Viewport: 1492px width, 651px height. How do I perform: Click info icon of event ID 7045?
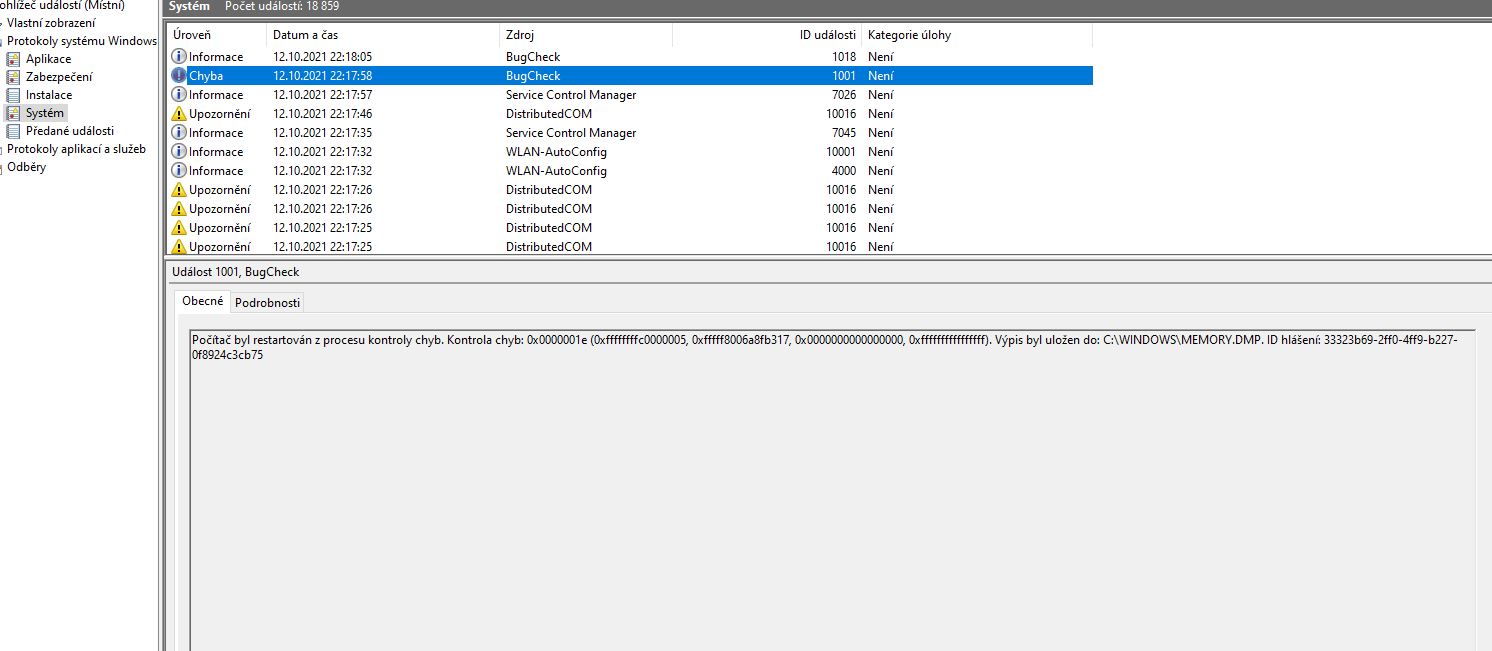(x=179, y=133)
